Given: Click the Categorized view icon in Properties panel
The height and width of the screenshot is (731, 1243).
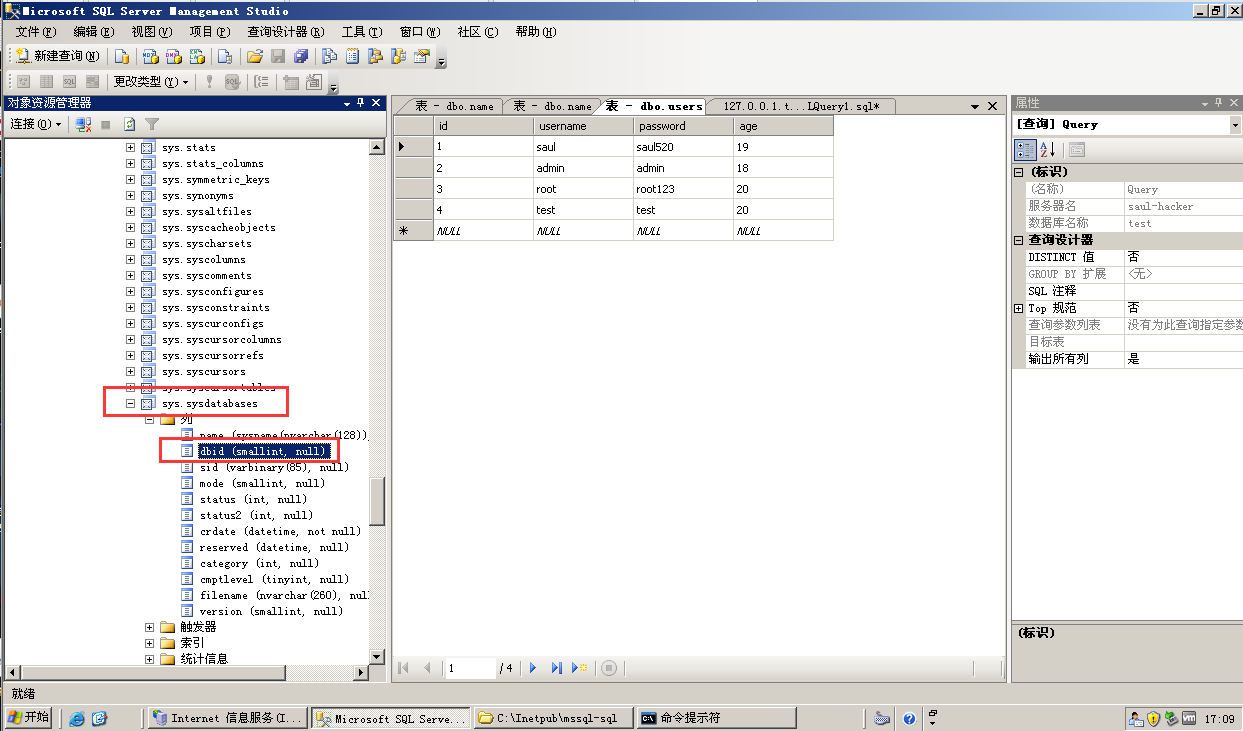Looking at the screenshot, I should tap(1025, 150).
